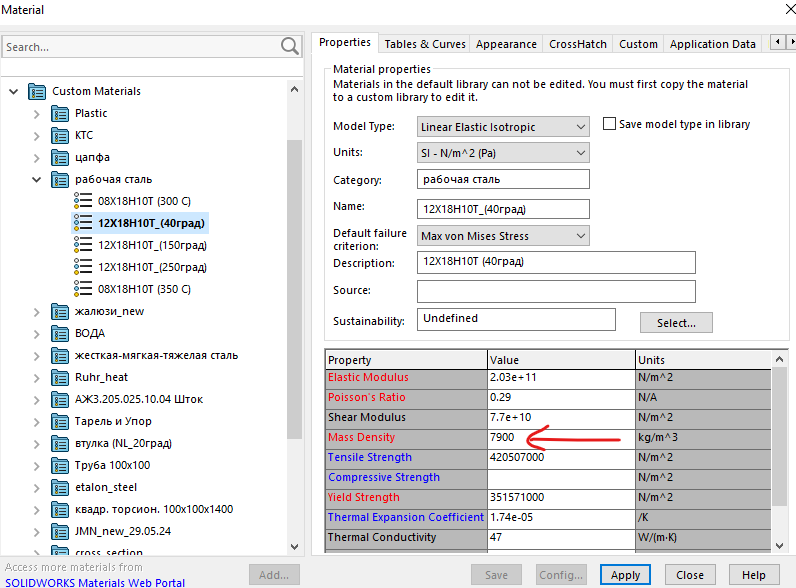
Task: Collapse the рабочая сталь folder
Action: tap(37, 180)
